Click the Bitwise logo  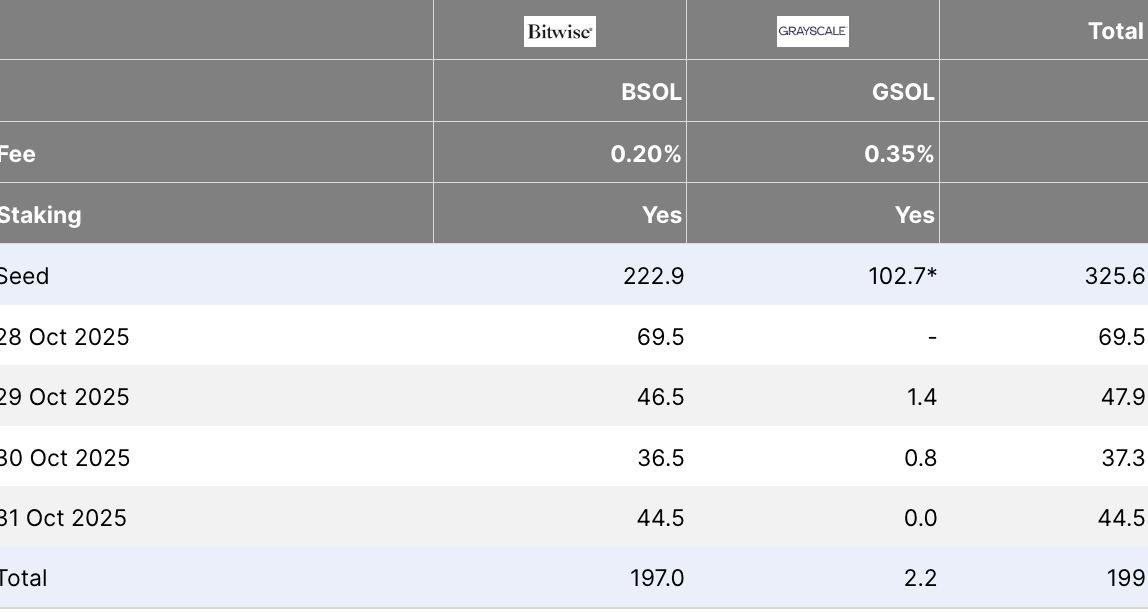click(560, 32)
